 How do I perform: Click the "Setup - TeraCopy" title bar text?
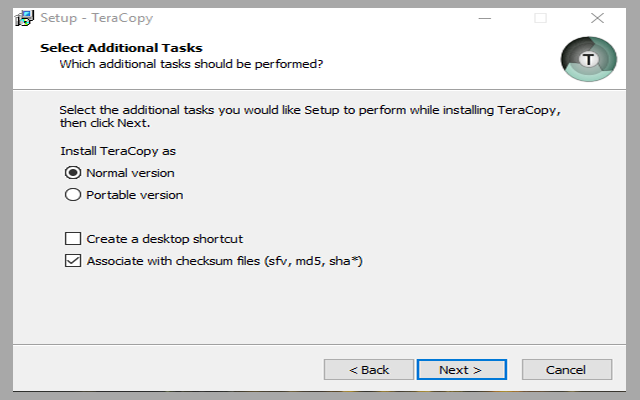(x=97, y=18)
